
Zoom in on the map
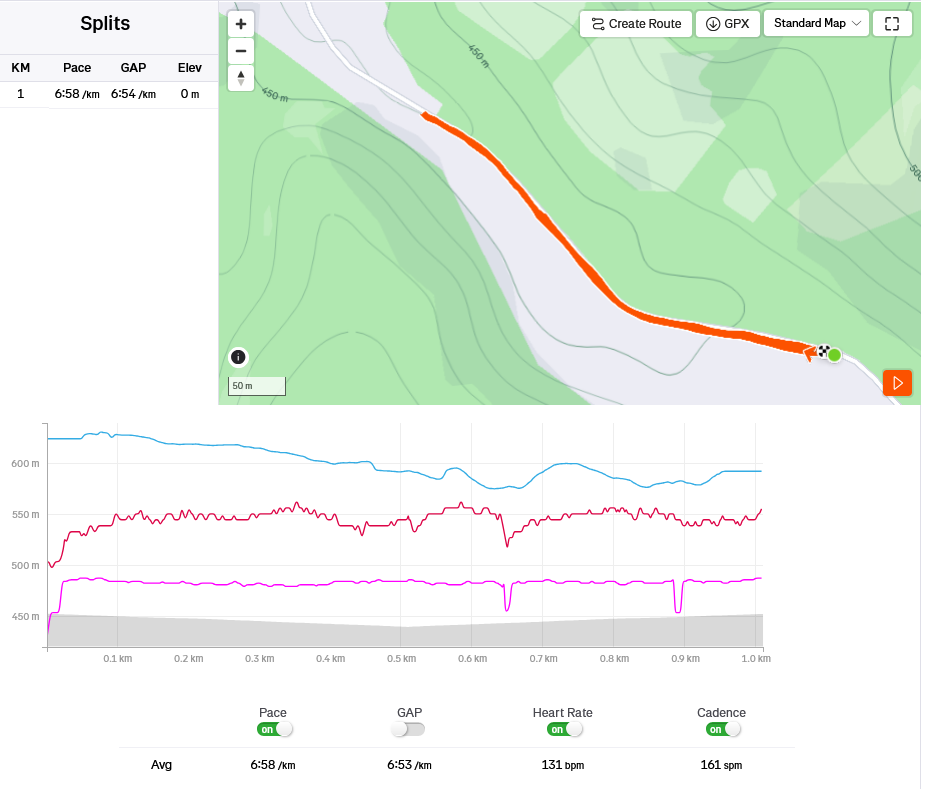pyautogui.click(x=241, y=24)
